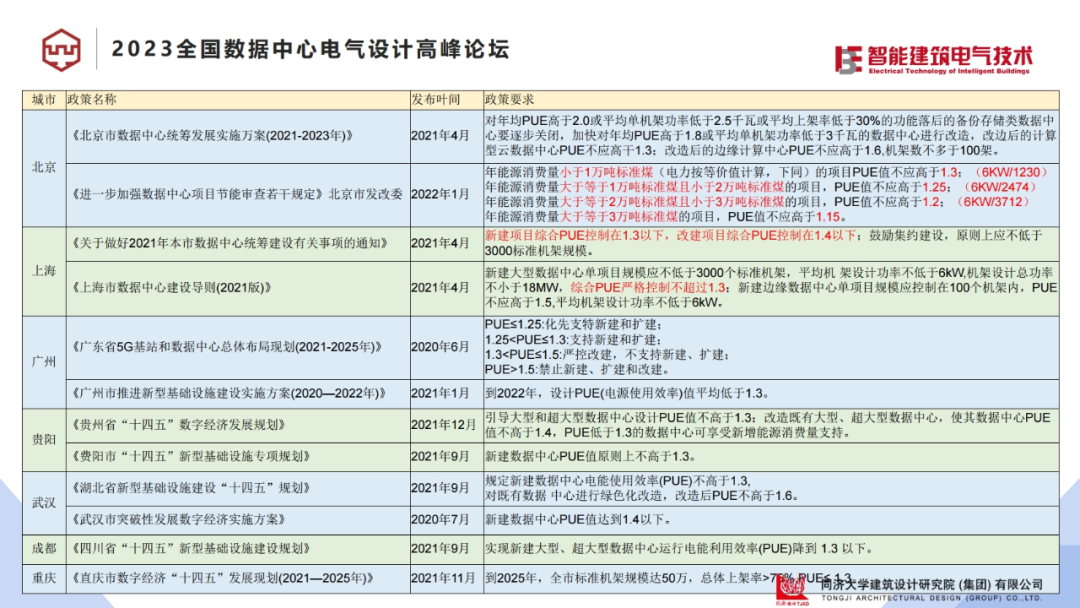The height and width of the screenshot is (608, 1080).
Task: Click 《贵阳市"十四五"新型基础设施专项规划》 policy name
Action: point(192,457)
